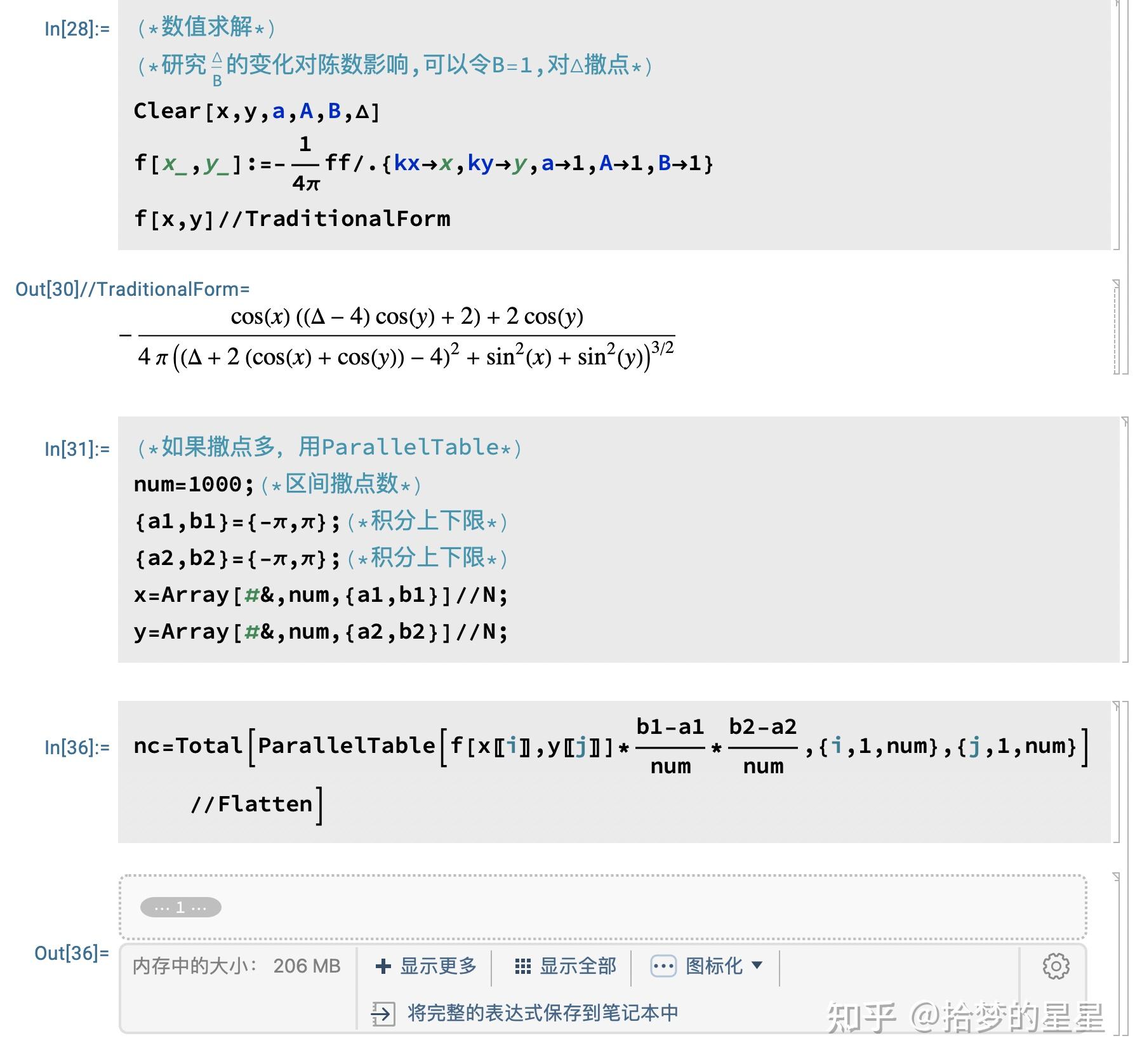Select the In[36] cell bracket
The width and height of the screenshot is (1135, 1064).
[1117, 771]
